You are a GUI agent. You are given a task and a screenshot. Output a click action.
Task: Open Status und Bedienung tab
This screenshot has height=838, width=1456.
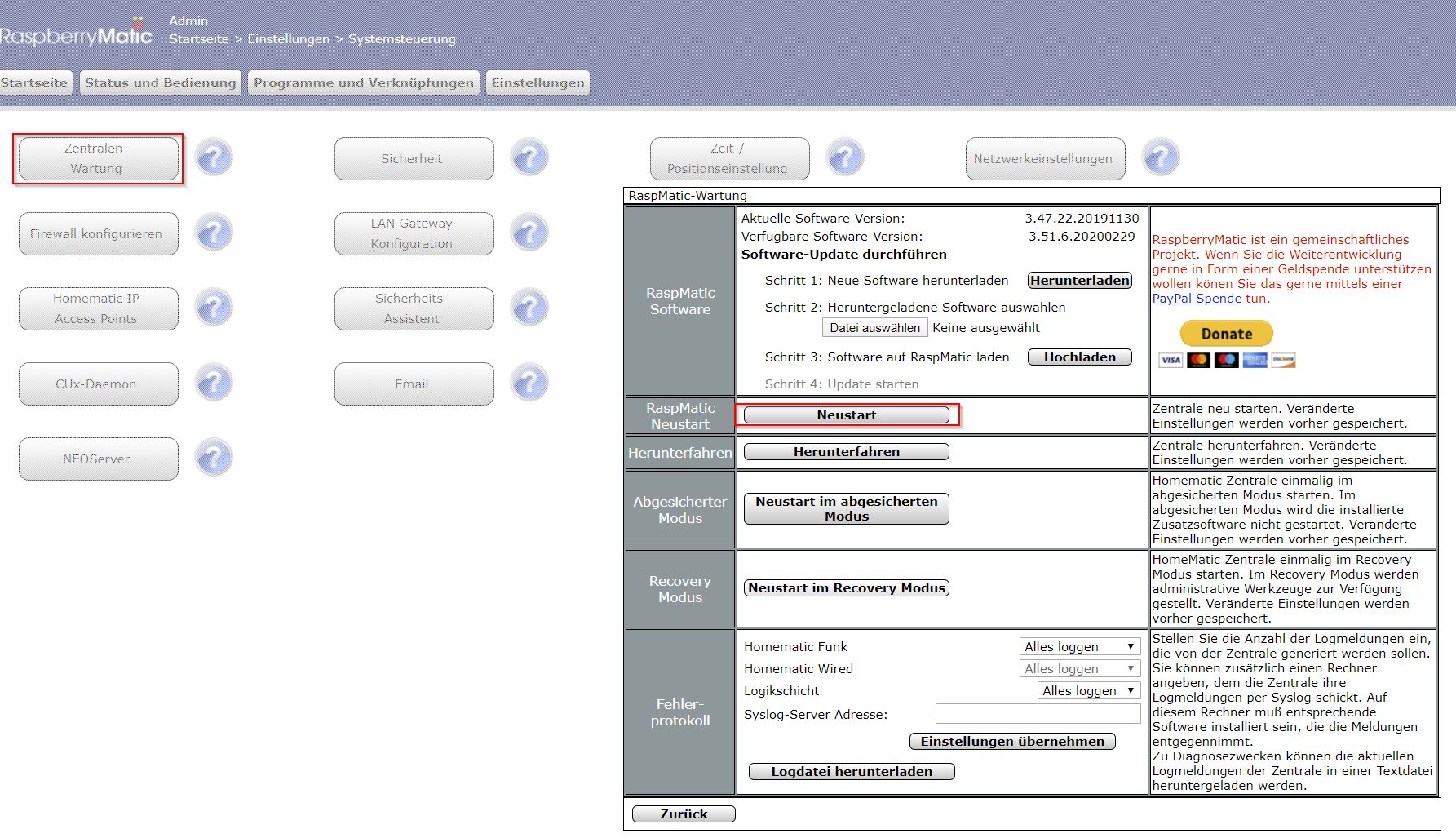(x=160, y=82)
